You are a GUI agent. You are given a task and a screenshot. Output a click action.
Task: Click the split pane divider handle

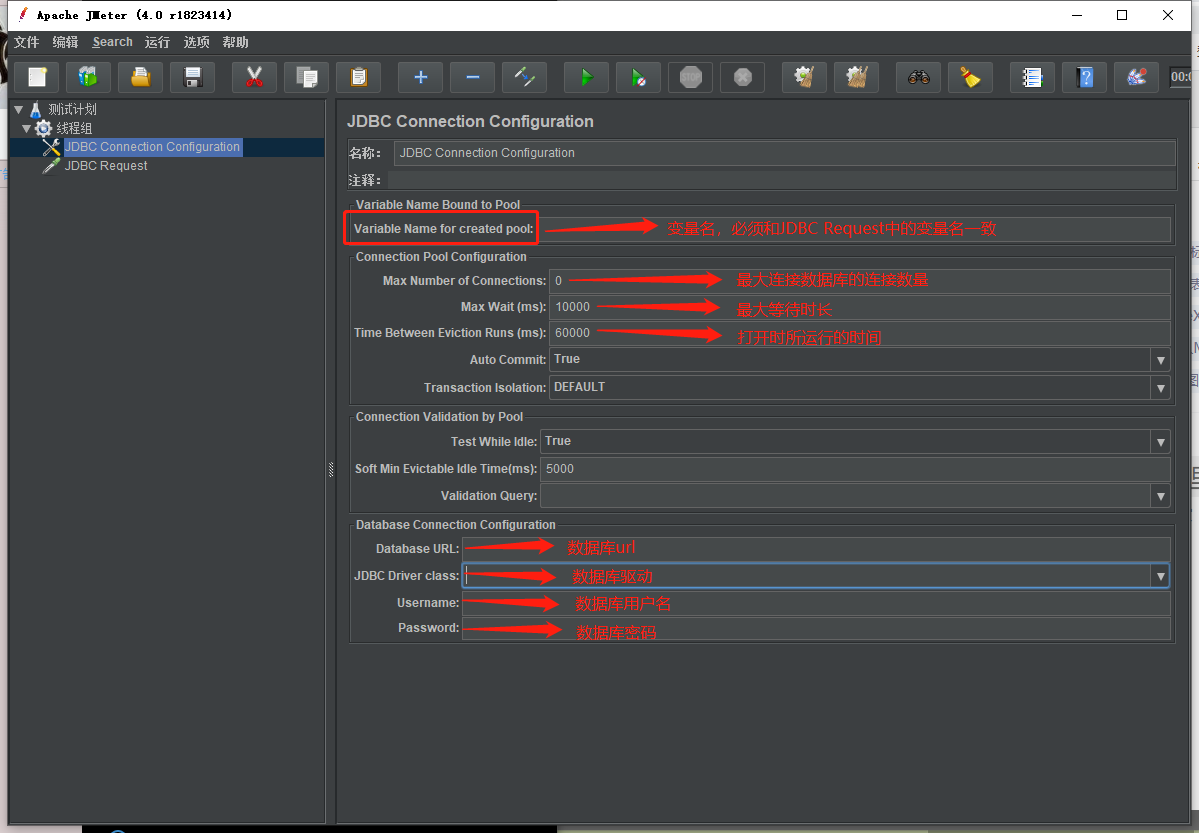331,470
